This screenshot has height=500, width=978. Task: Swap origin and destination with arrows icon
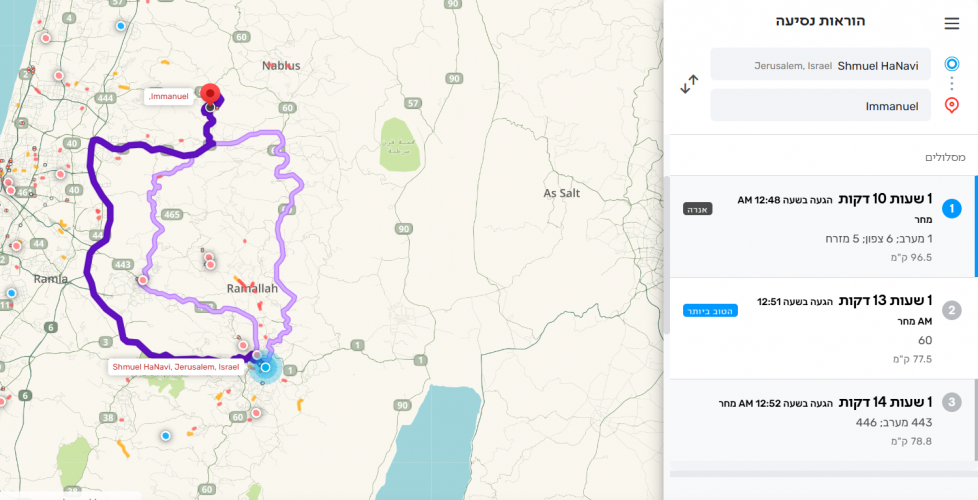pos(689,85)
